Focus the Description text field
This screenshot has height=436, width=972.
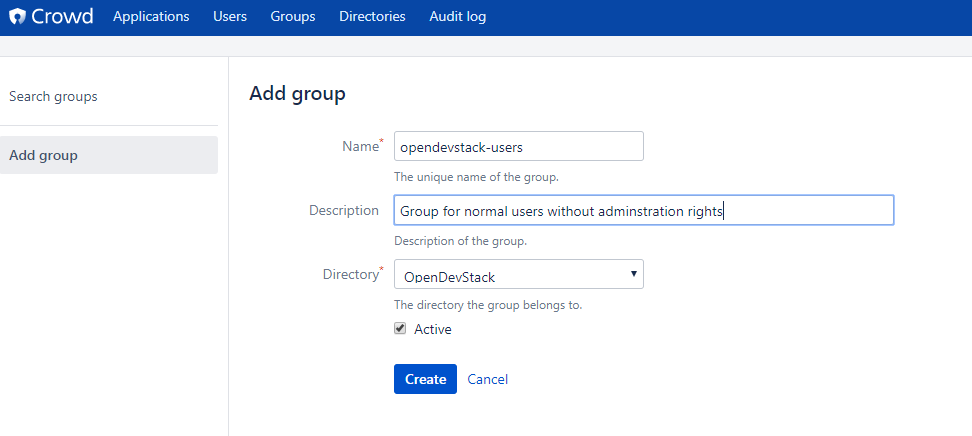coord(643,211)
